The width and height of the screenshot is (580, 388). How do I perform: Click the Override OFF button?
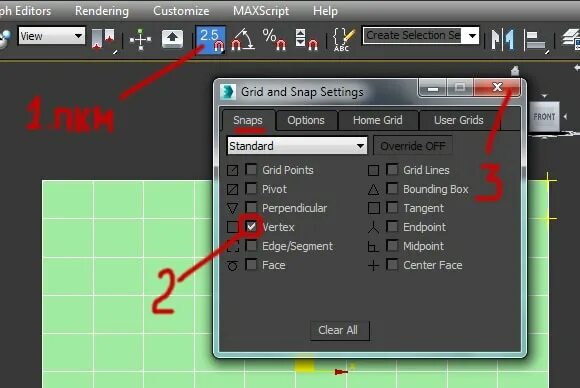[413, 146]
